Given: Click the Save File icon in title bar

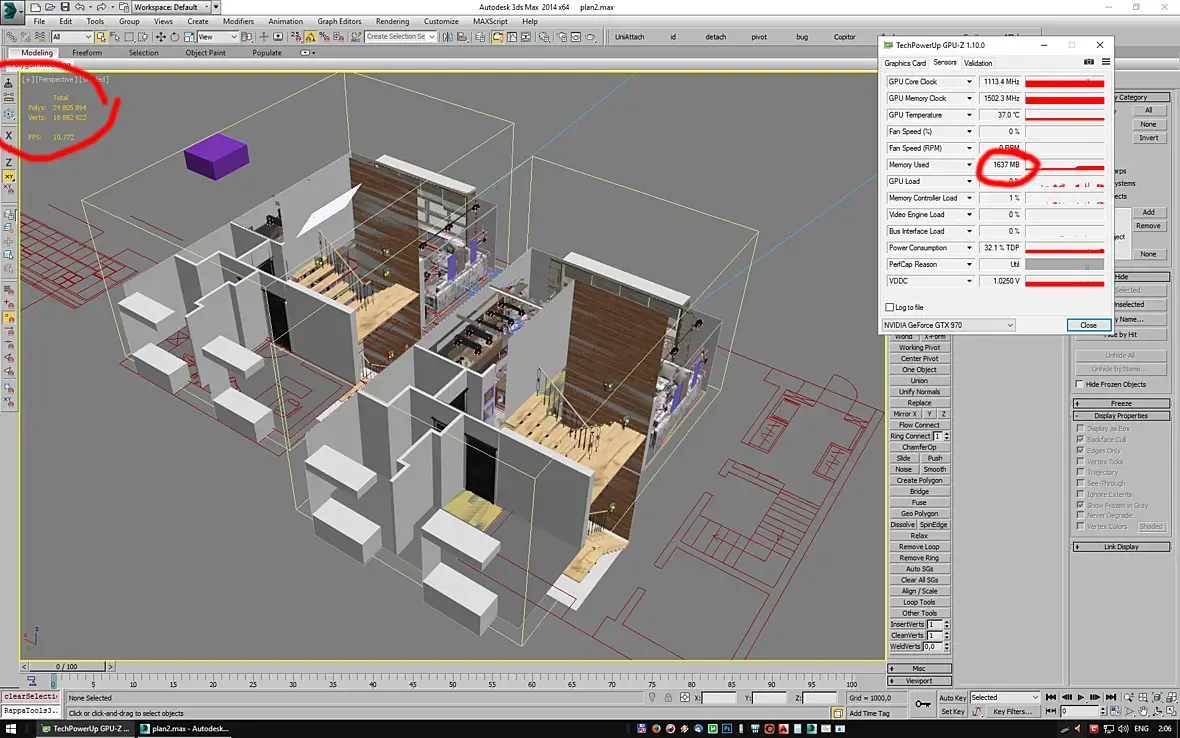Looking at the screenshot, I should point(65,7).
